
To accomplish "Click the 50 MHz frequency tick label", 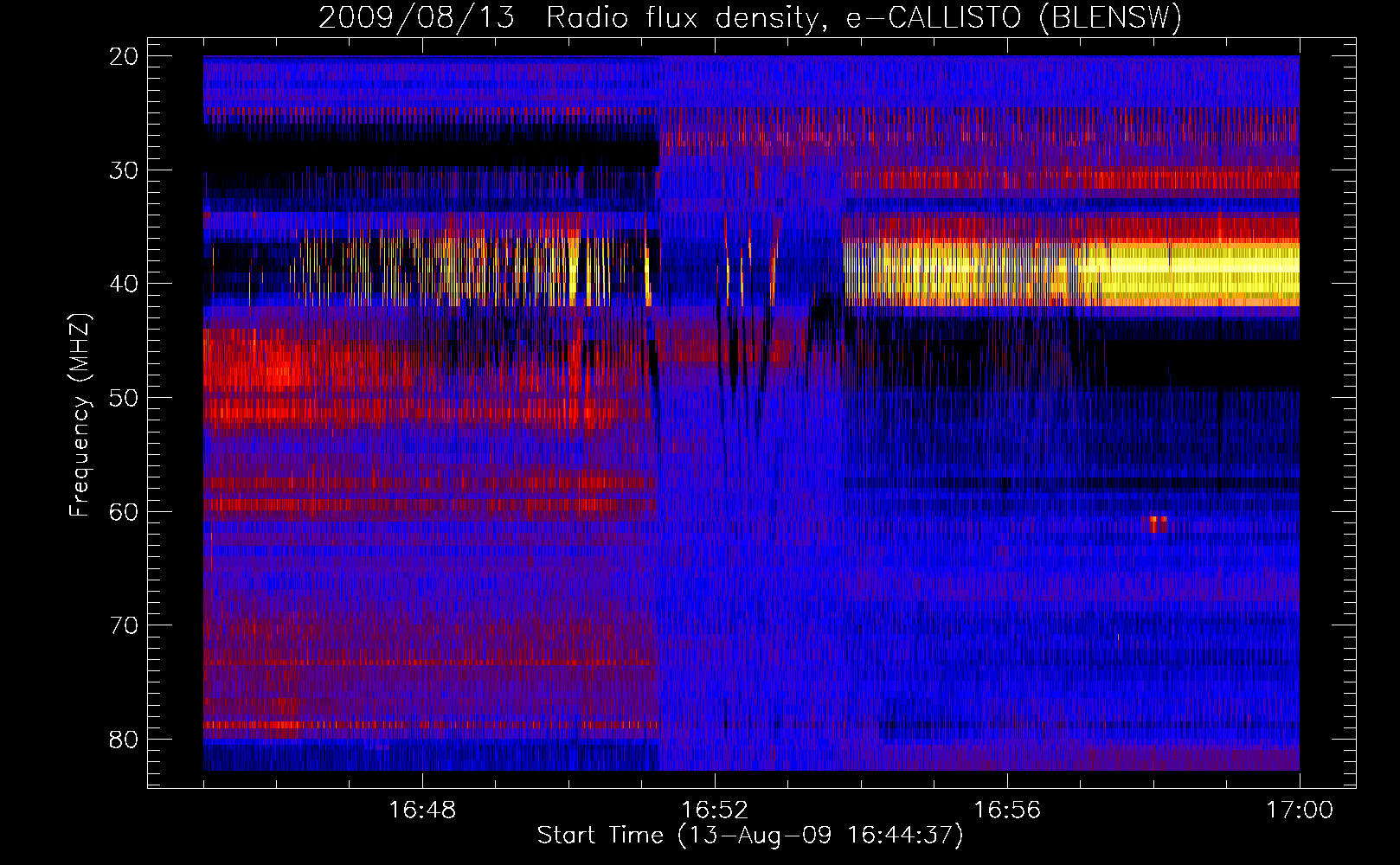I will [x=123, y=398].
